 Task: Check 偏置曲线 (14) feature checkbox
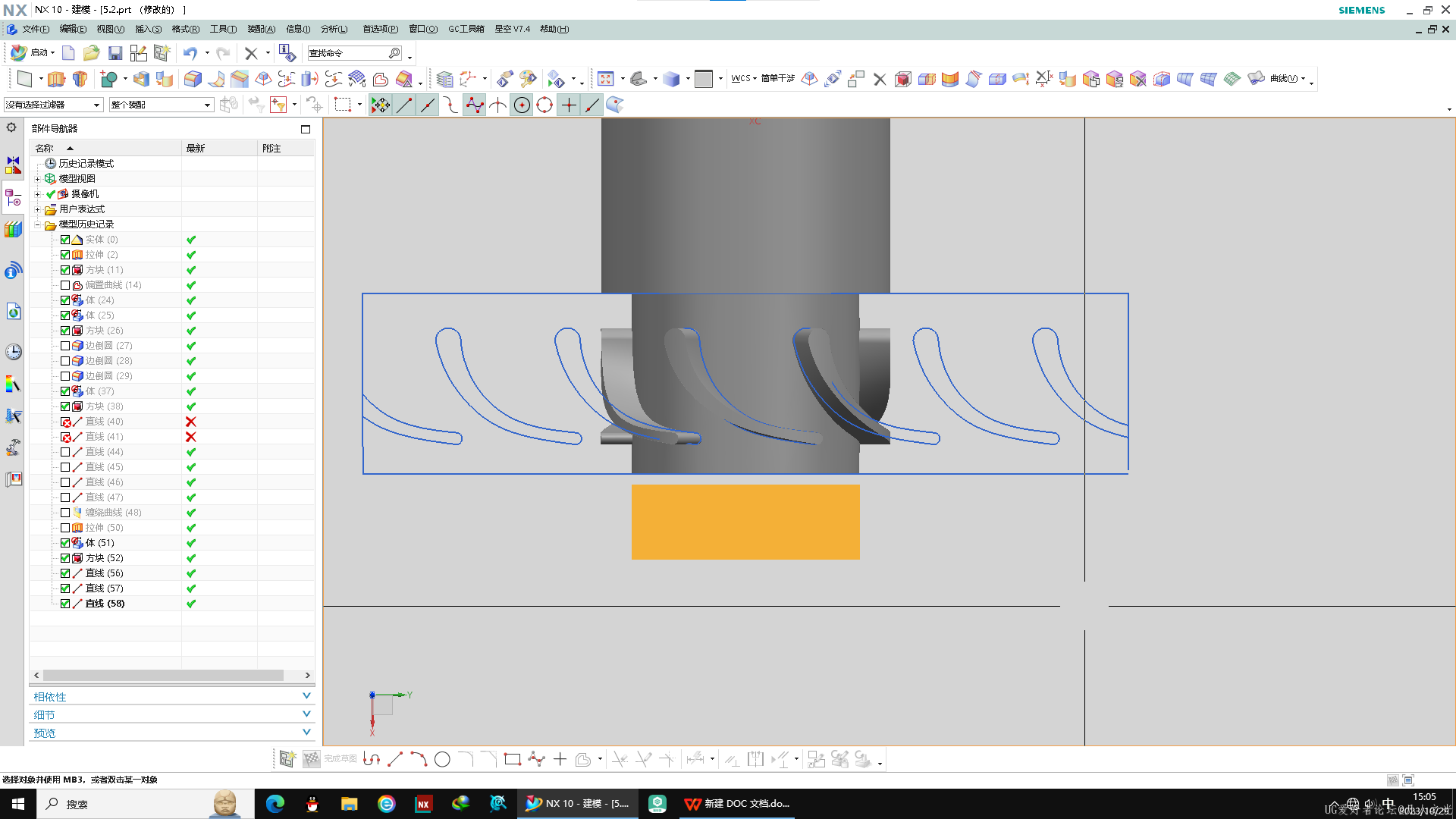pyautogui.click(x=65, y=285)
